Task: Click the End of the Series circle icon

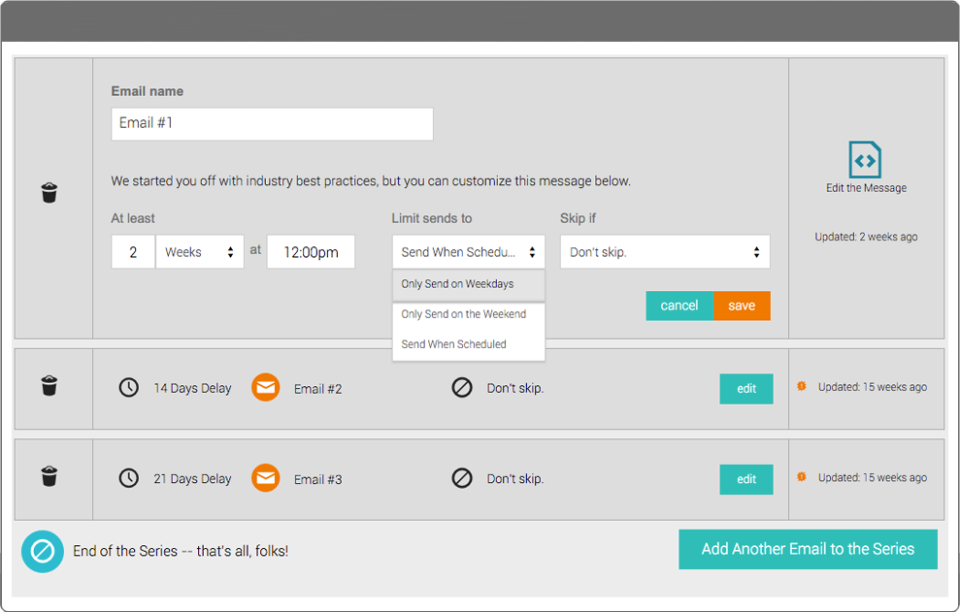Action: pyautogui.click(x=41, y=549)
